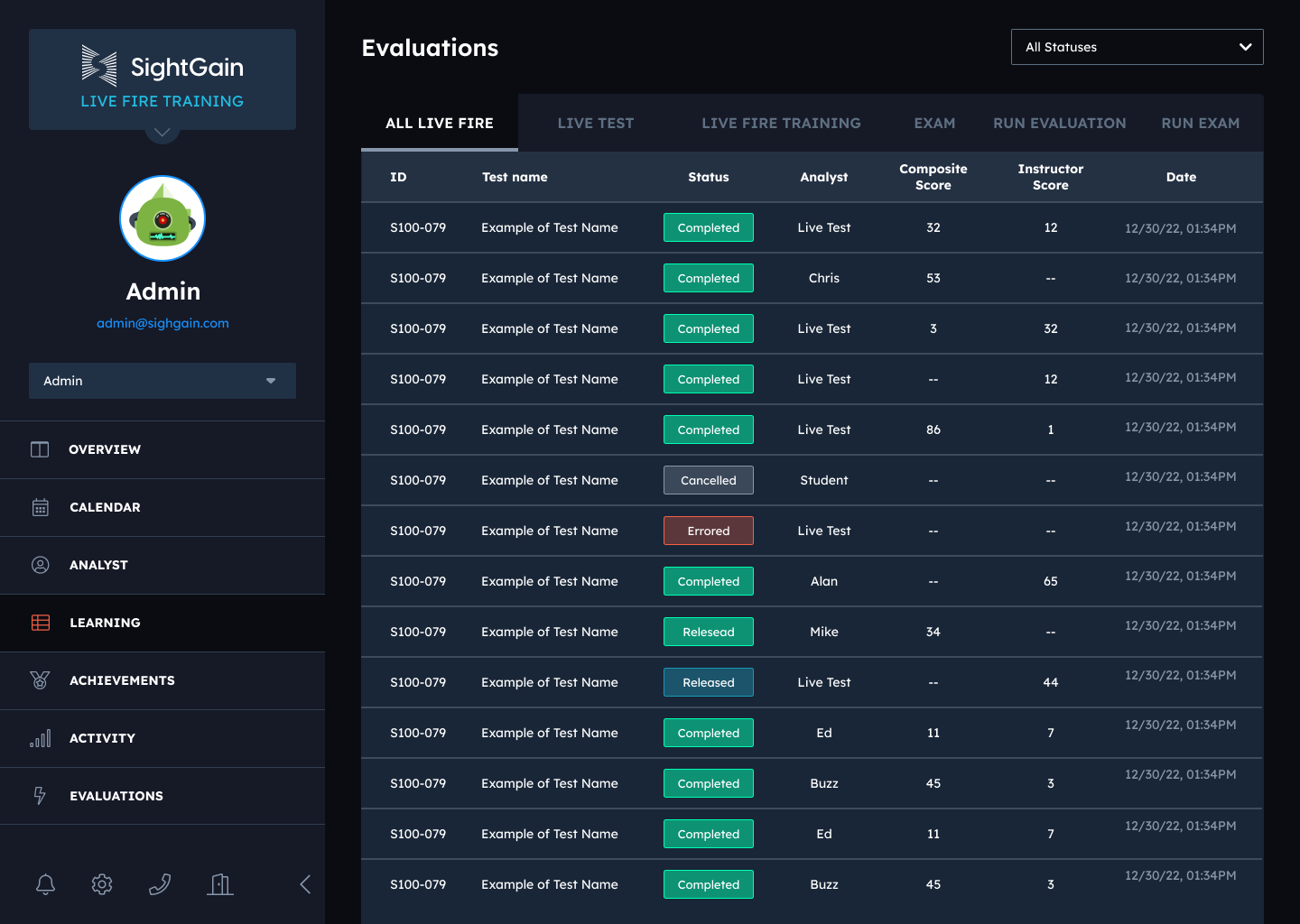Click analyst name Alan
Viewport: 1300px width, 924px height.
824,581
